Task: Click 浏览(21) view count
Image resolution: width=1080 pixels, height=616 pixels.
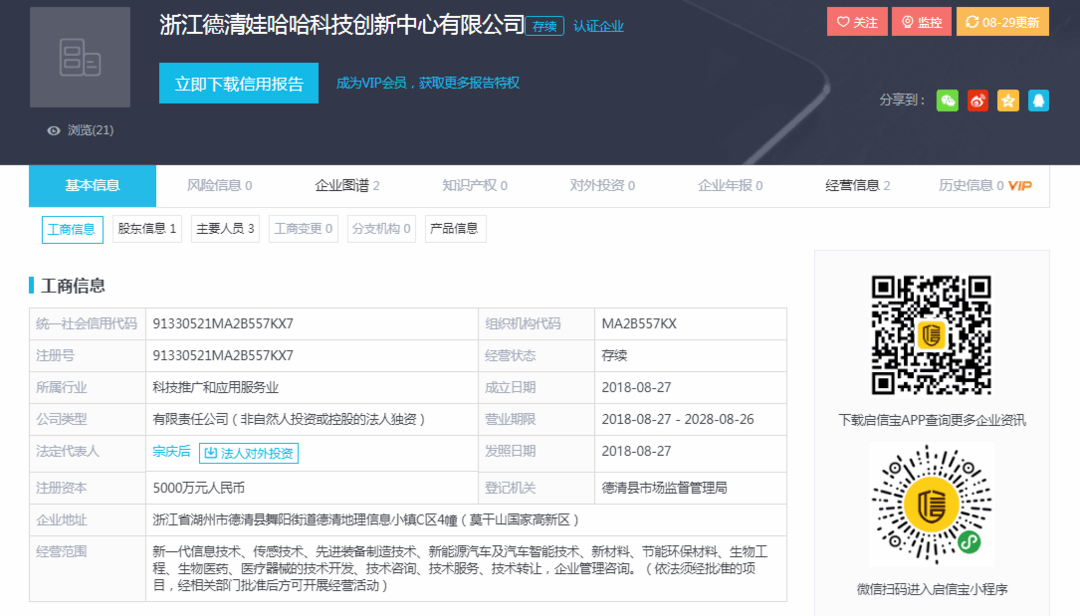Action: coord(90,130)
